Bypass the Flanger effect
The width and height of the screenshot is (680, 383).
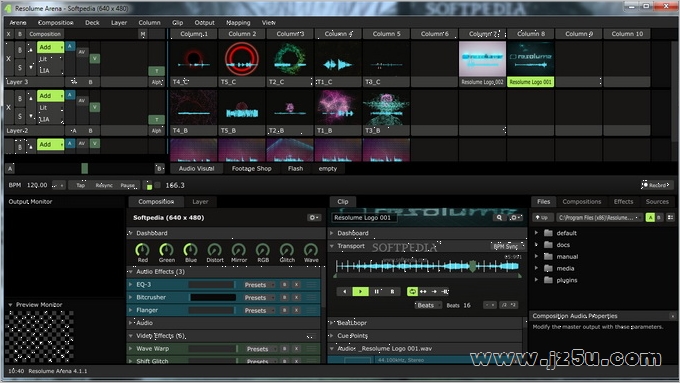coord(284,311)
